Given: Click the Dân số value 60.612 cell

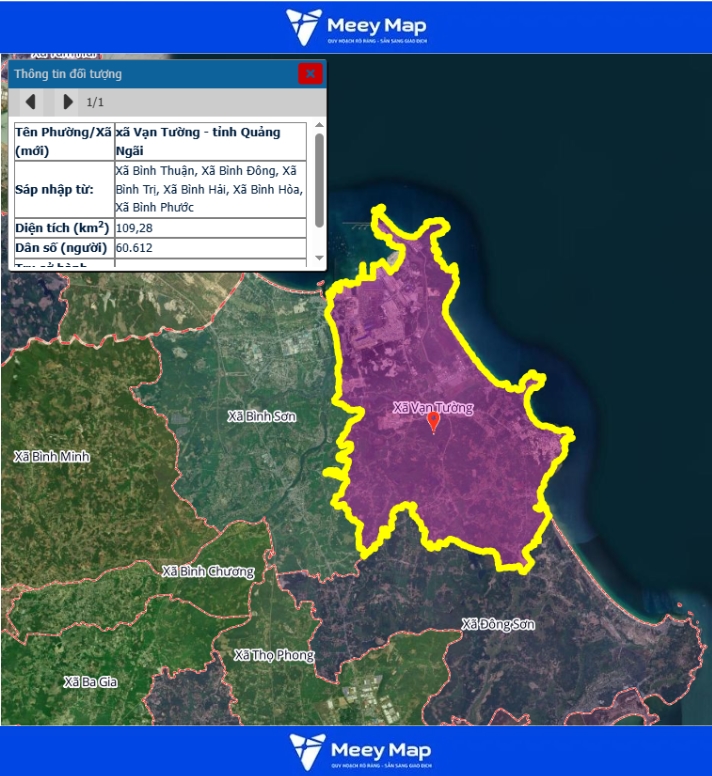Looking at the screenshot, I should pos(210,248).
